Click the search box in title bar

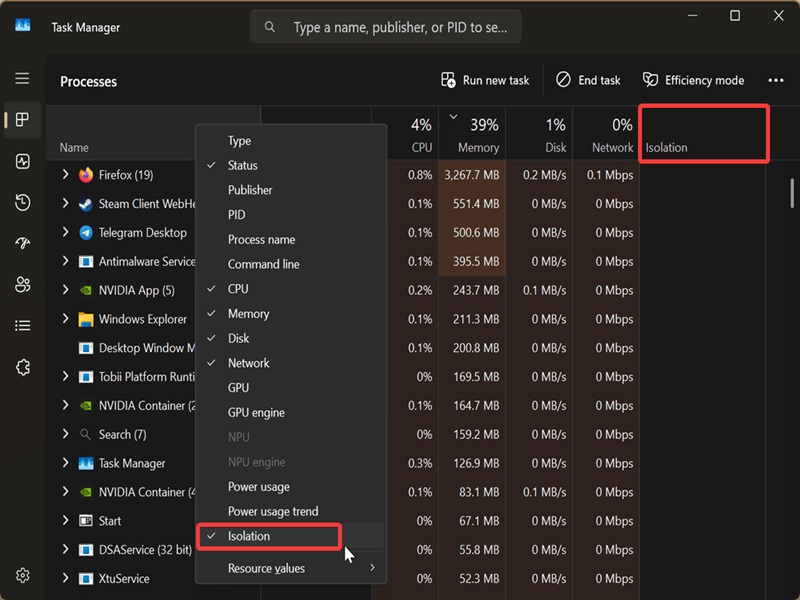[x=386, y=27]
